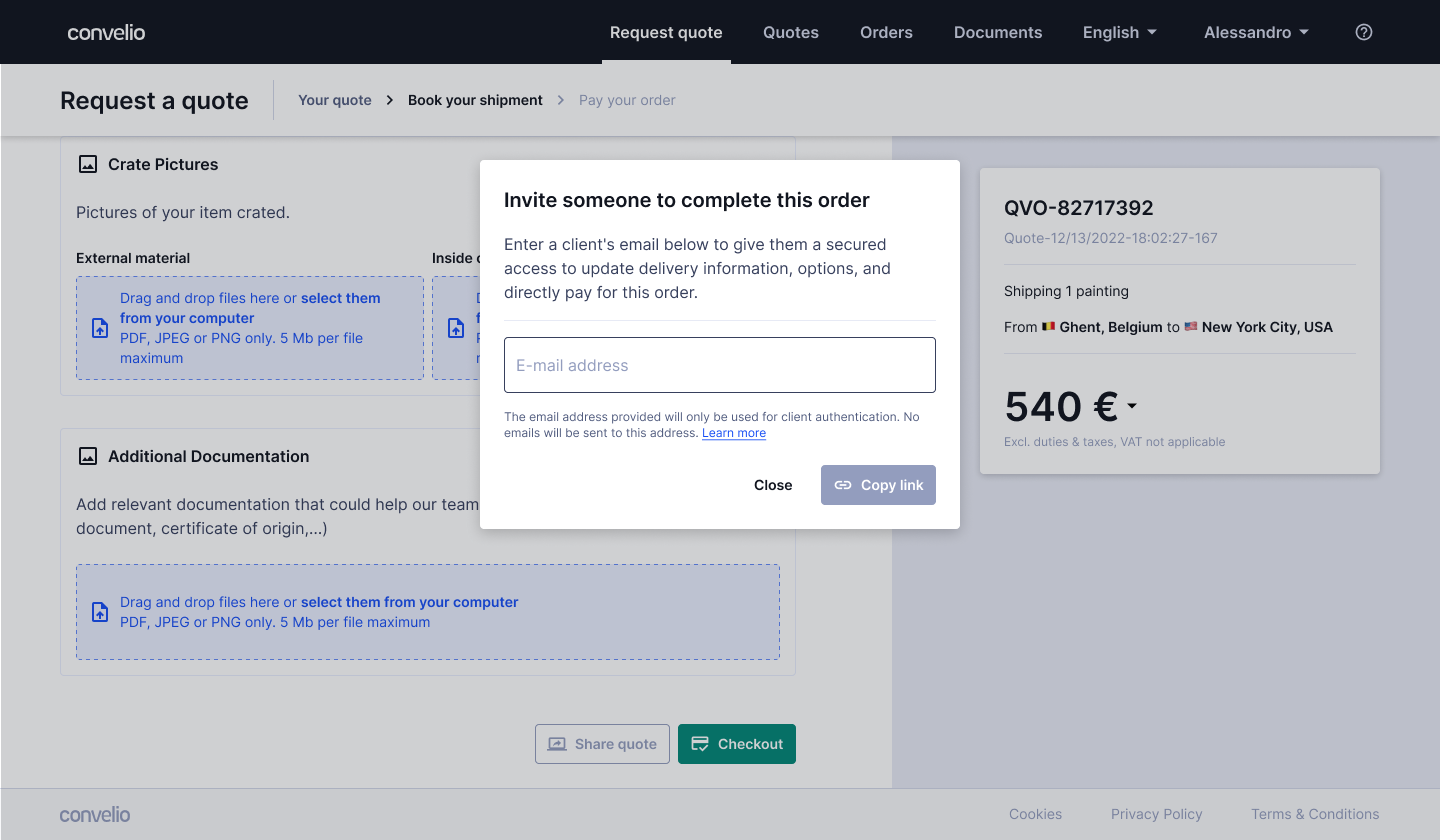
Task: Open the Documents menu item
Action: point(998,32)
